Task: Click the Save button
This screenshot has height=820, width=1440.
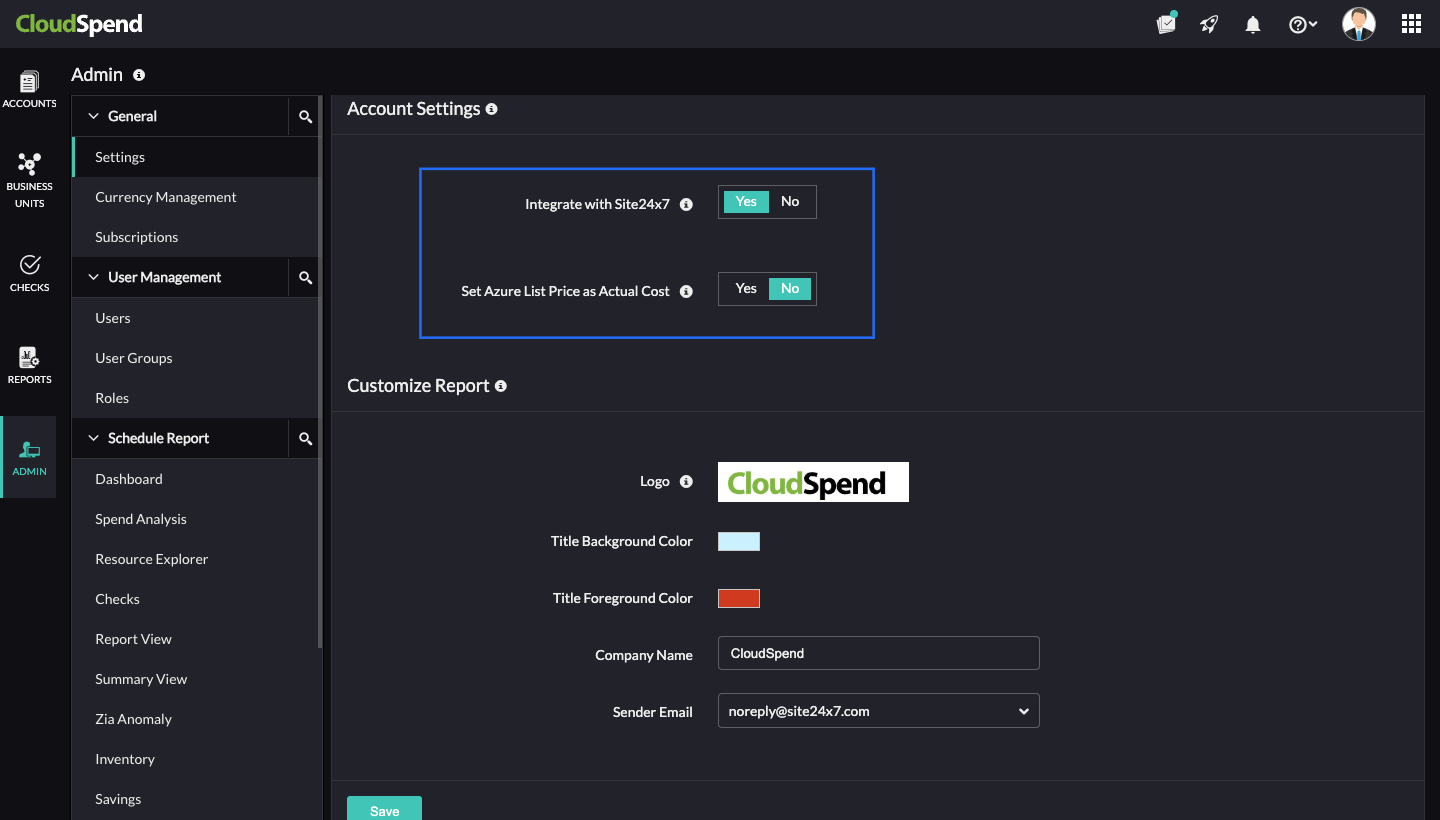Action: [x=384, y=808]
